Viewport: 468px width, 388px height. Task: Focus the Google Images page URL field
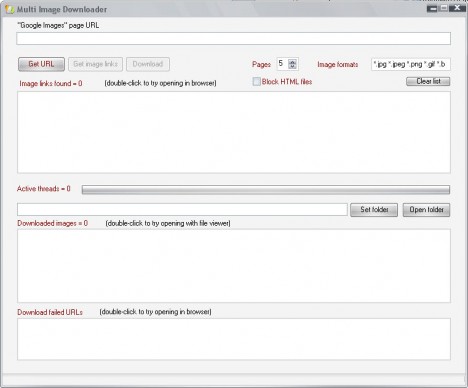[233, 38]
